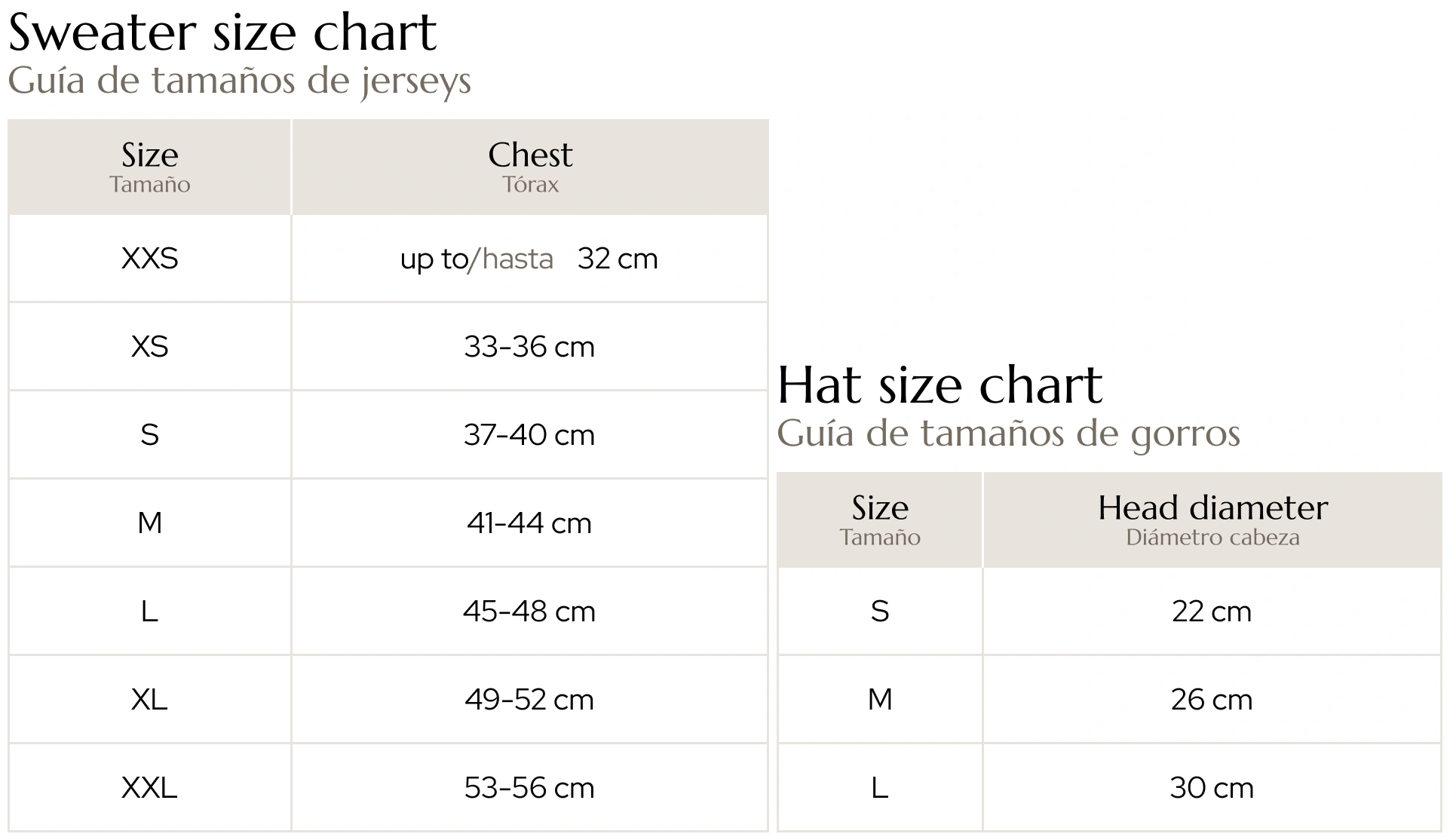Click the 33-36 cm chest value
The width and height of the screenshot is (1450, 840).
coord(529,347)
